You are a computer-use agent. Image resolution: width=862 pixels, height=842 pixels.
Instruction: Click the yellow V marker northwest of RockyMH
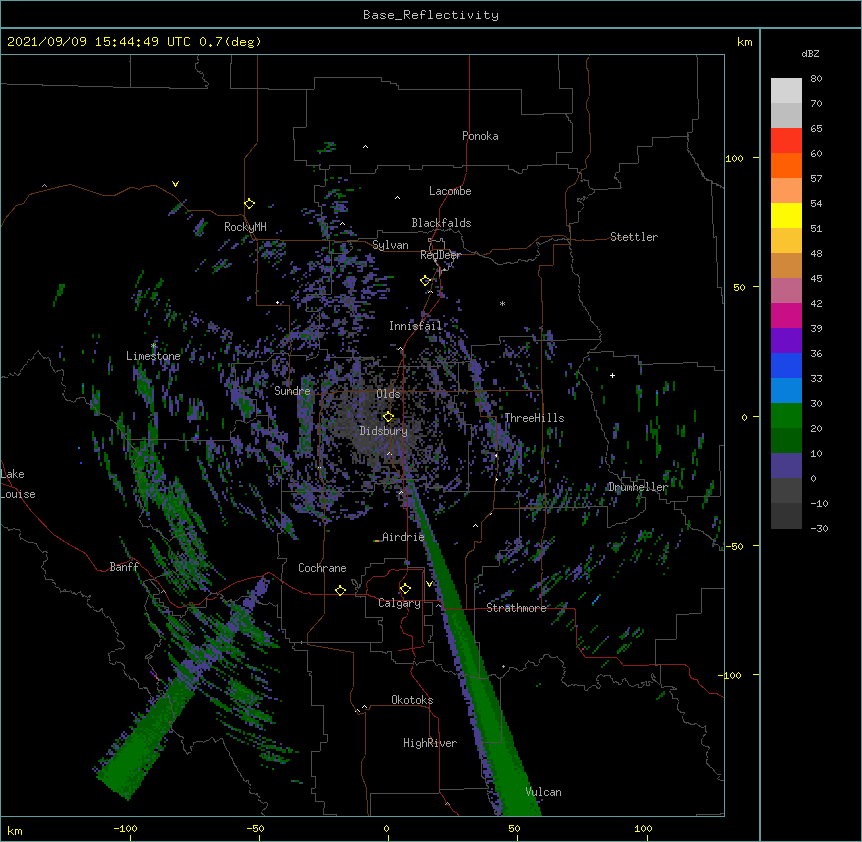[x=175, y=184]
